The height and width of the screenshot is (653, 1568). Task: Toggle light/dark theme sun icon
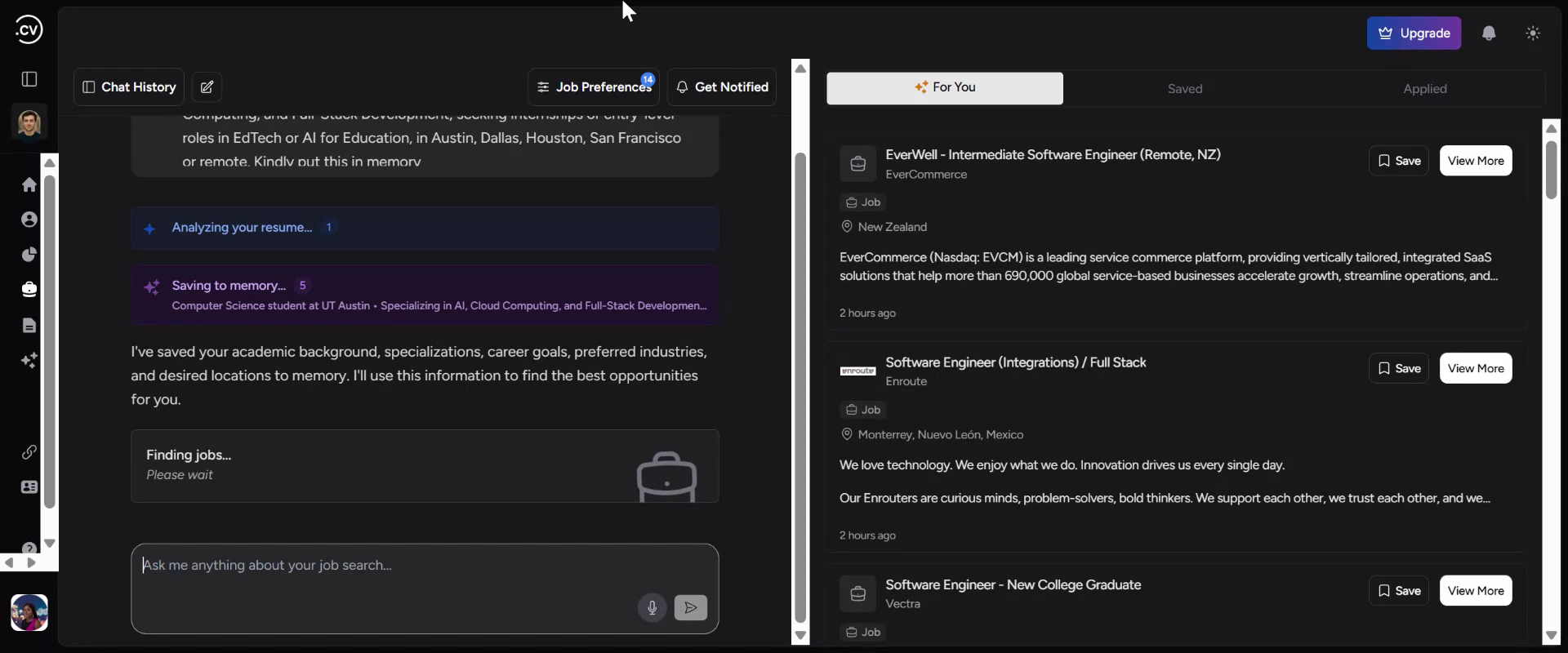[x=1533, y=33]
